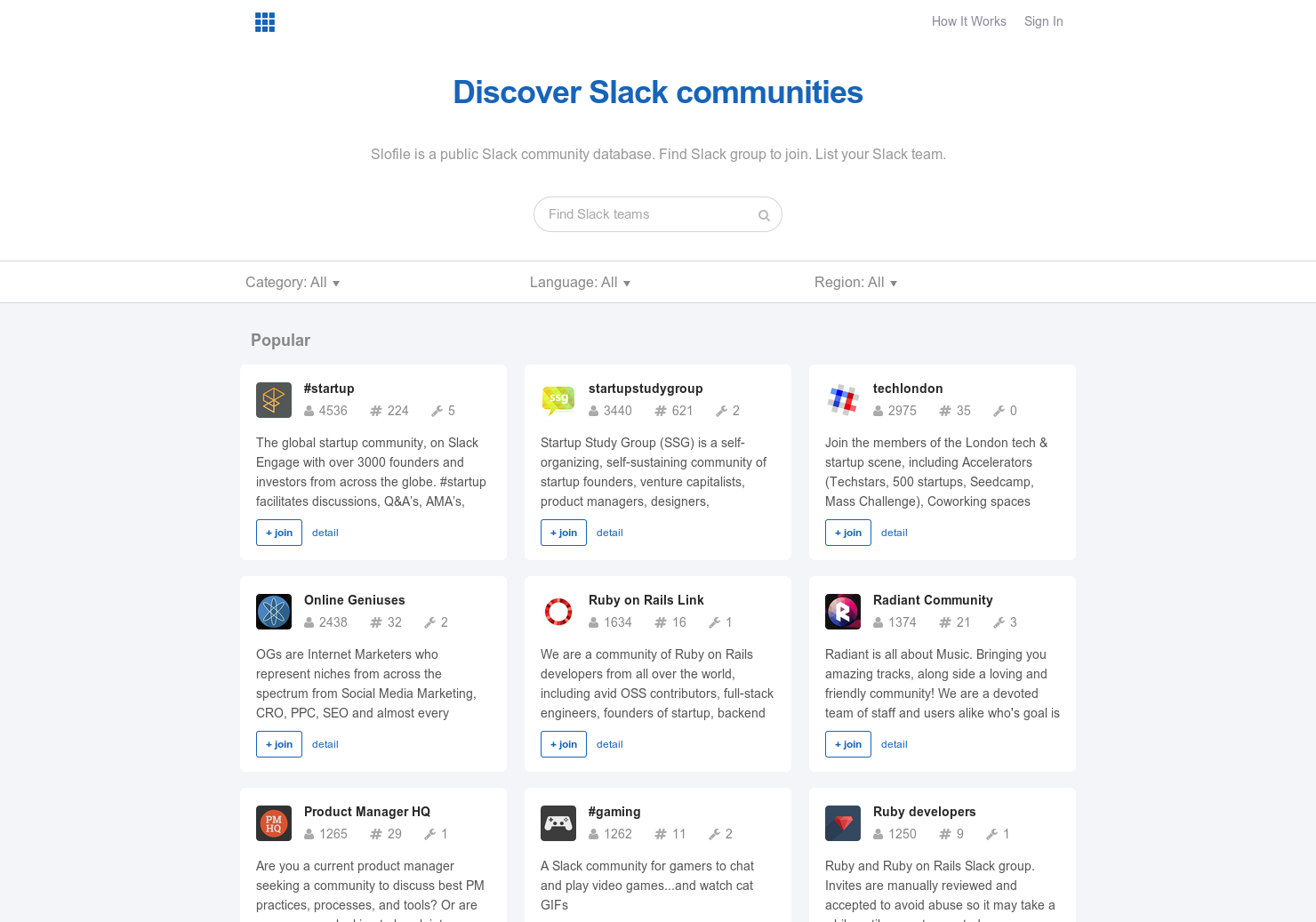View detail for Online Geniuses

click(x=325, y=744)
